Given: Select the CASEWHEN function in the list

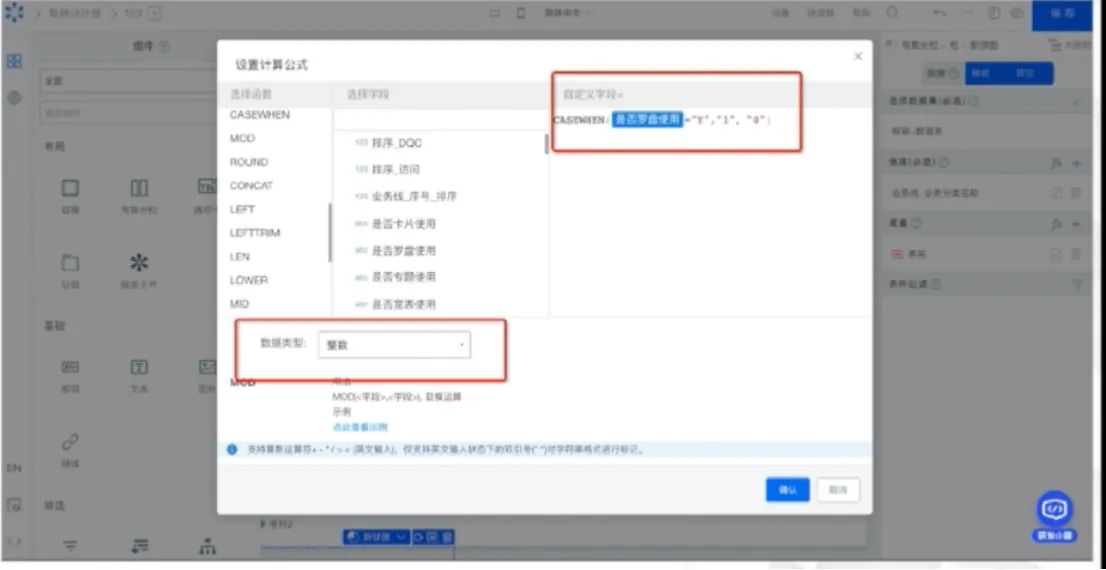Looking at the screenshot, I should tap(260, 114).
